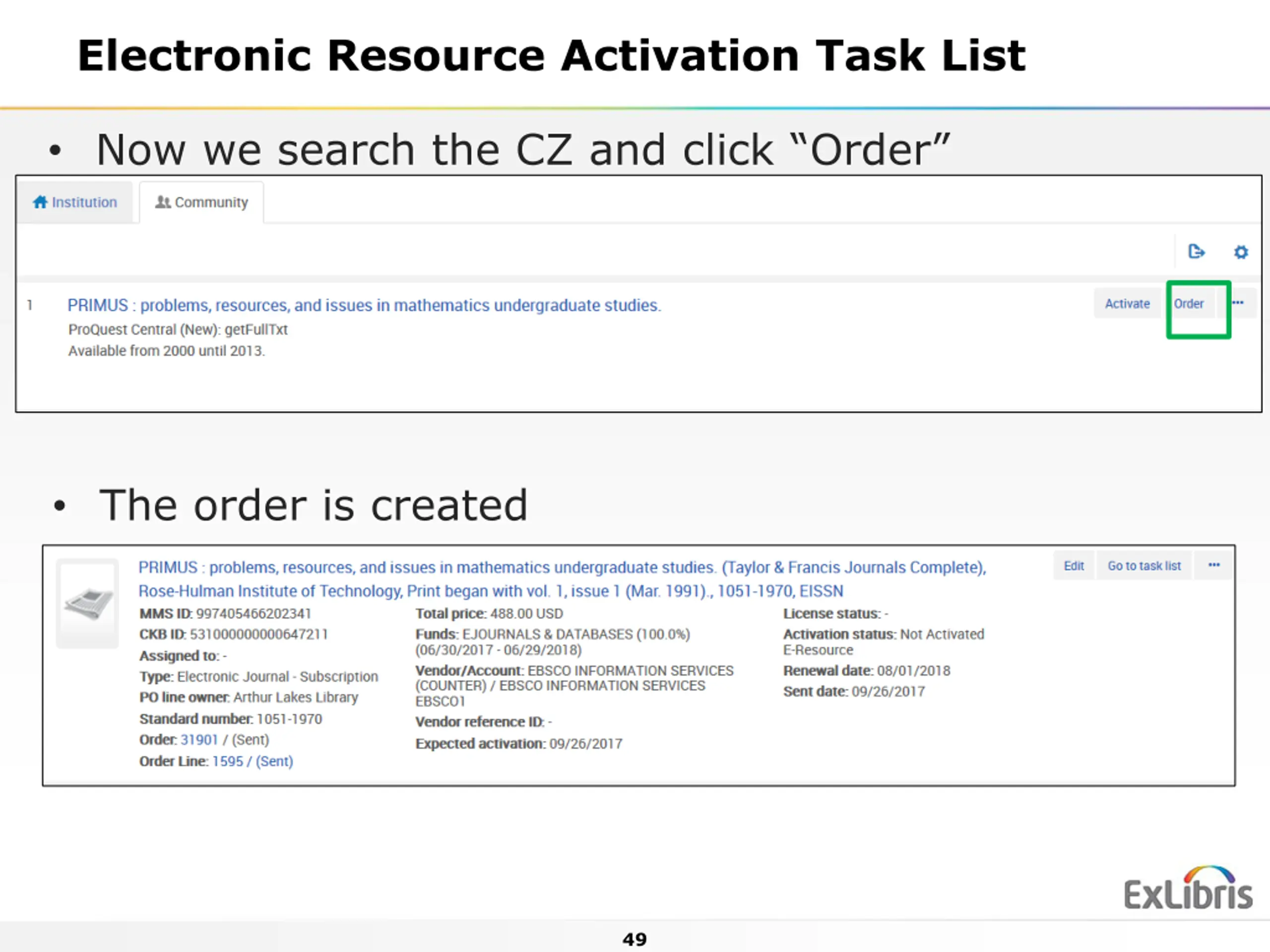1270x952 pixels.
Task: Click the people icon on Community tab
Action: click(x=163, y=202)
